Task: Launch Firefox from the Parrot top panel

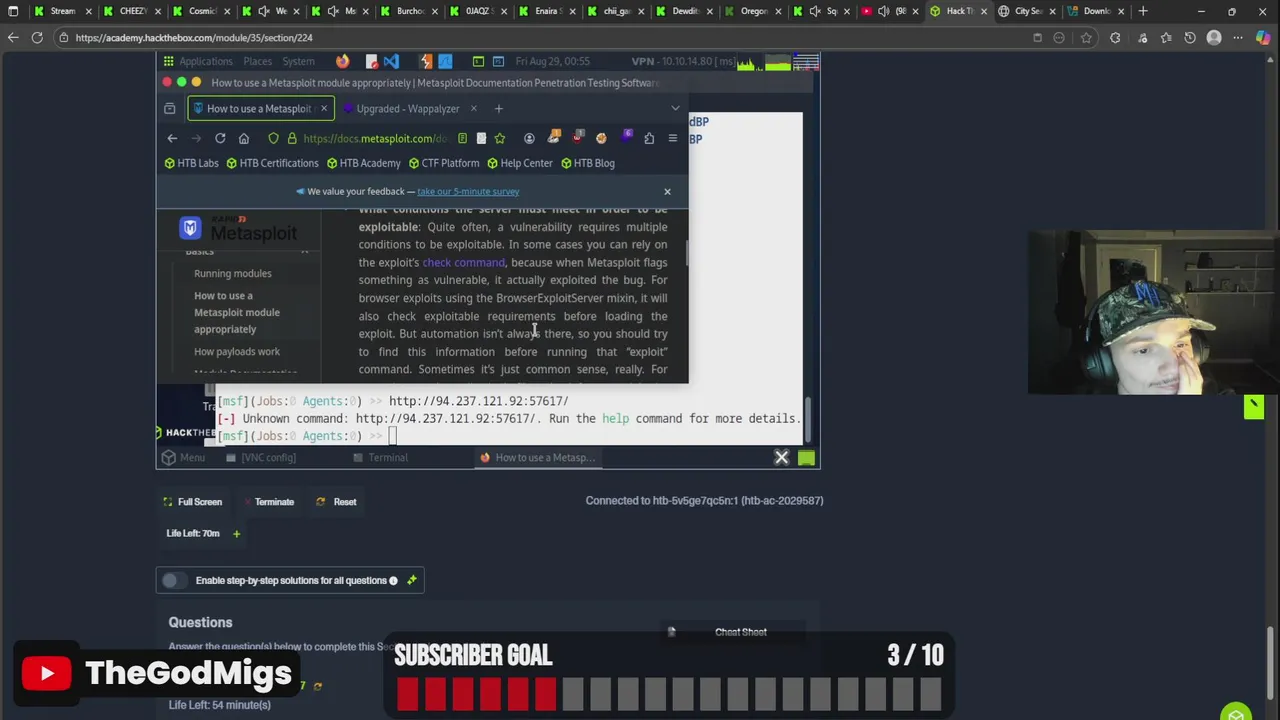Action: pyautogui.click(x=343, y=61)
